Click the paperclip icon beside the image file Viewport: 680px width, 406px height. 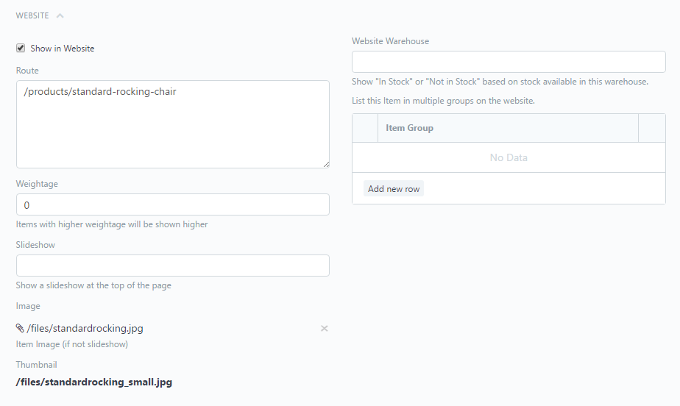click(x=20, y=327)
